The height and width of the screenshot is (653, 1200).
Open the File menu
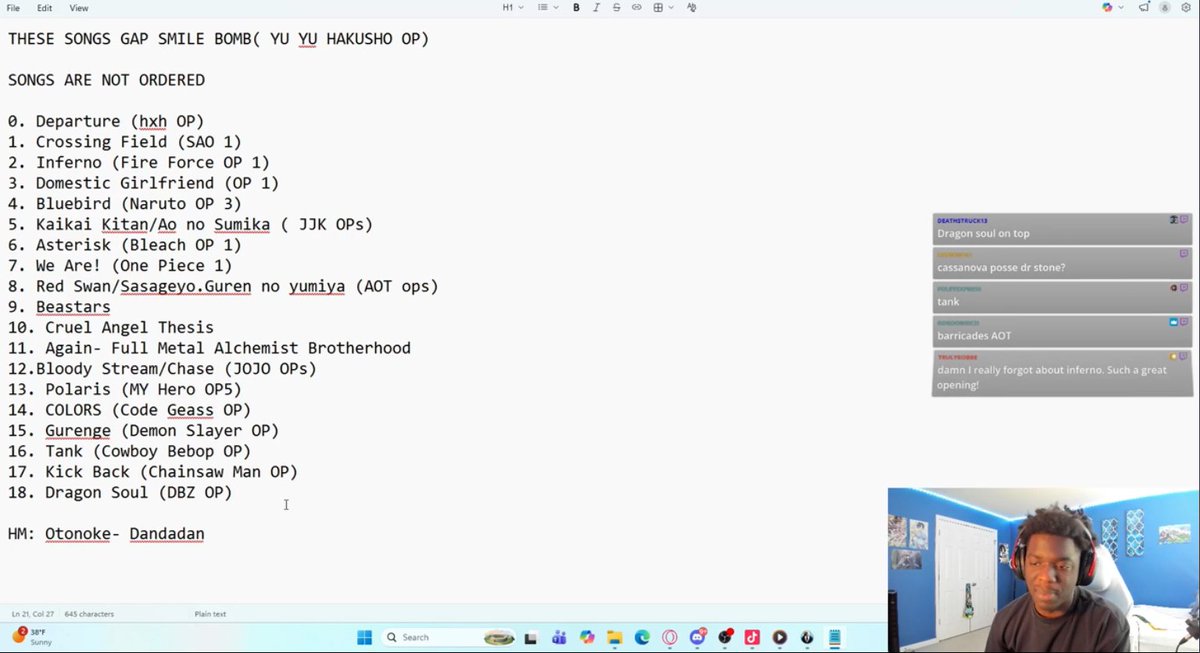click(x=13, y=8)
